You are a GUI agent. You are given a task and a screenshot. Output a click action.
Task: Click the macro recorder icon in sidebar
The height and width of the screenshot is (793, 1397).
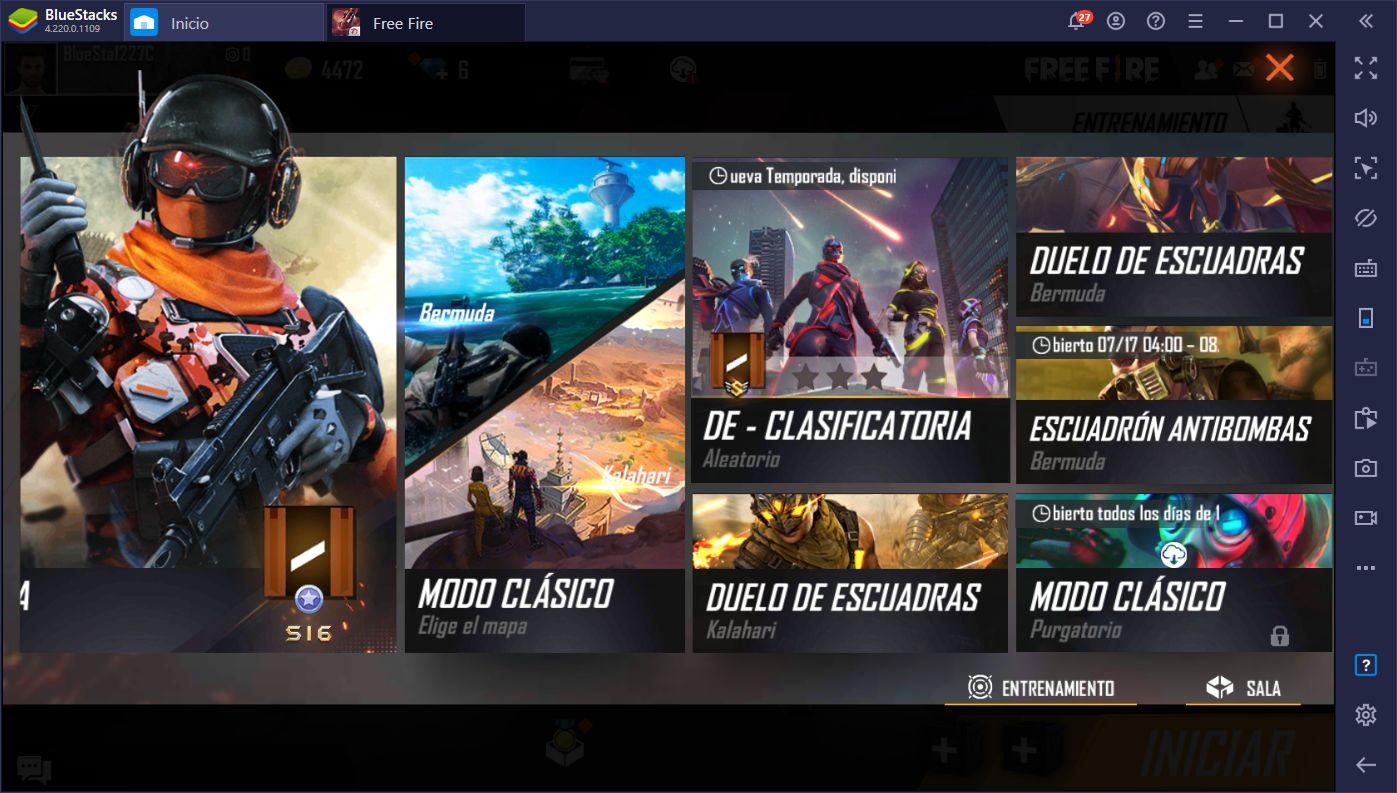pos(1365,418)
